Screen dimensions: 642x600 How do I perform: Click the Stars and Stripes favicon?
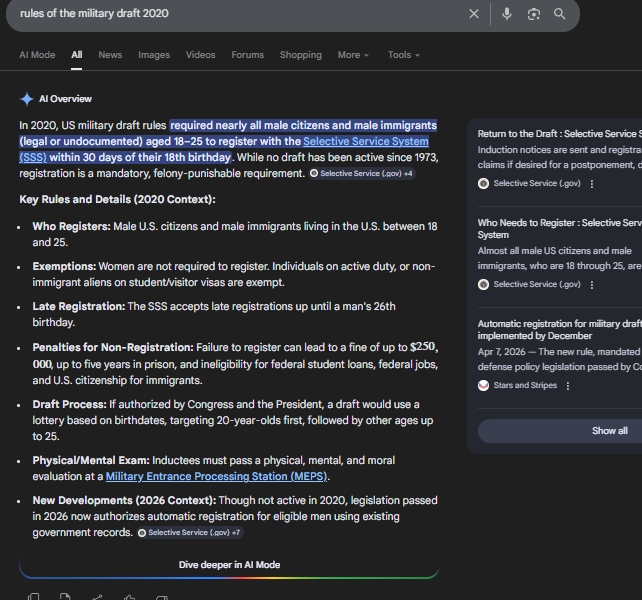pyautogui.click(x=484, y=385)
